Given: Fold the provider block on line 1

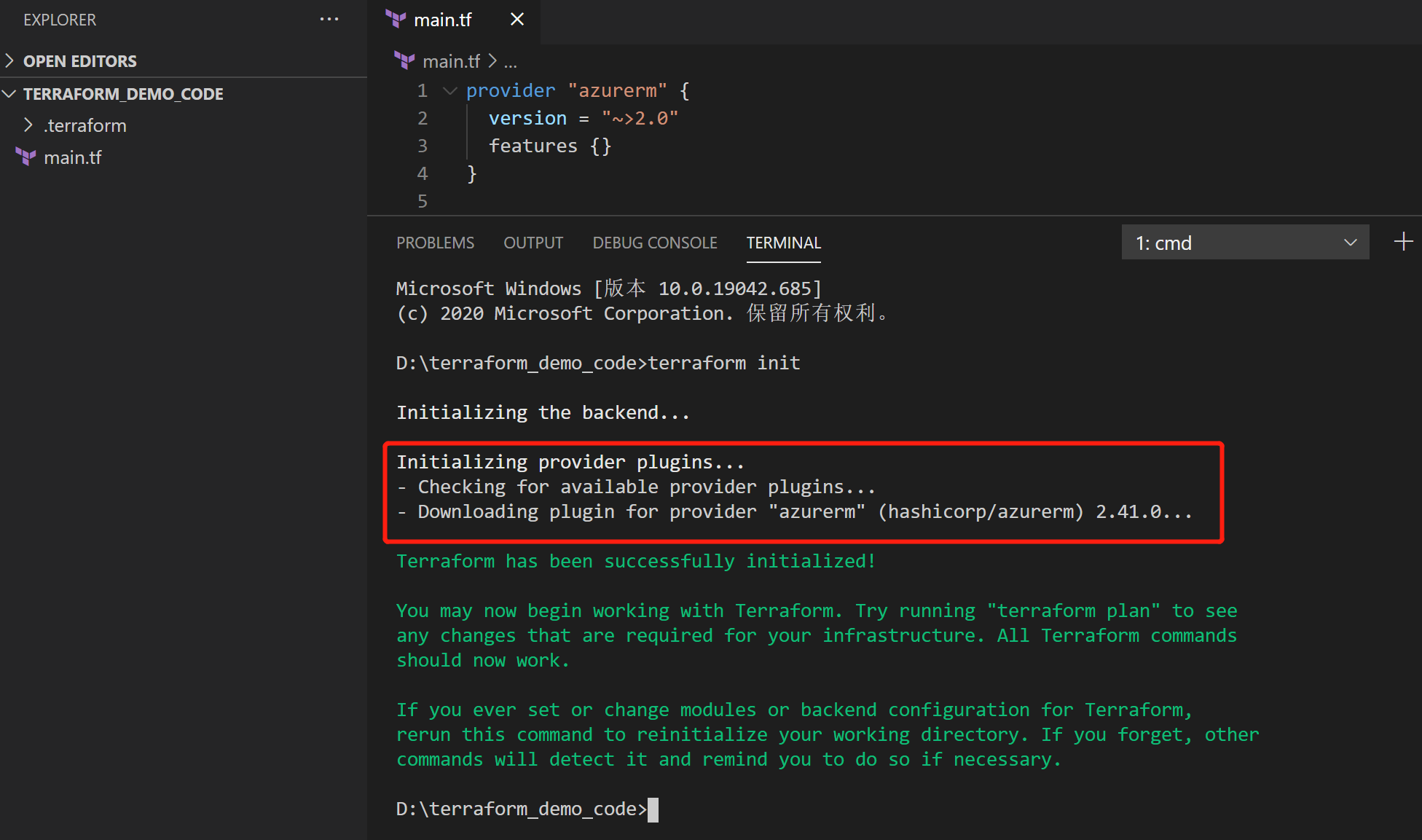Looking at the screenshot, I should point(450,90).
